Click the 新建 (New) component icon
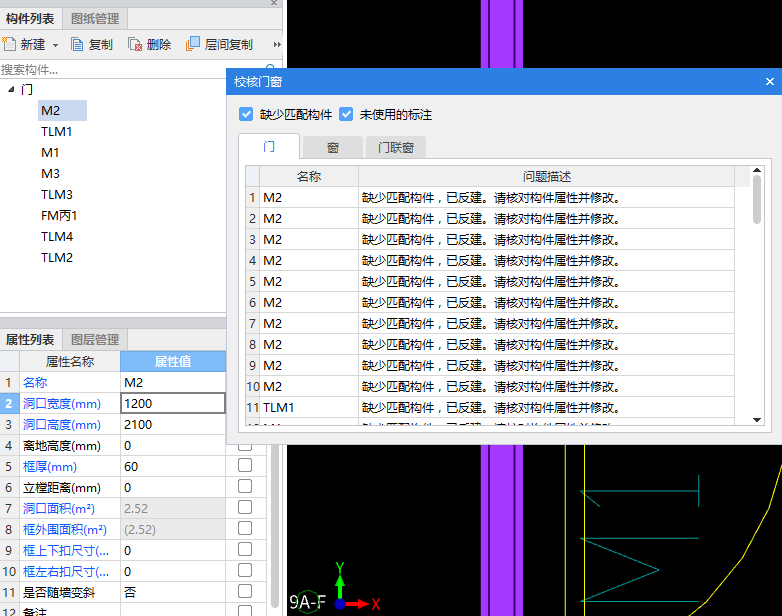The image size is (782, 616). point(10,45)
